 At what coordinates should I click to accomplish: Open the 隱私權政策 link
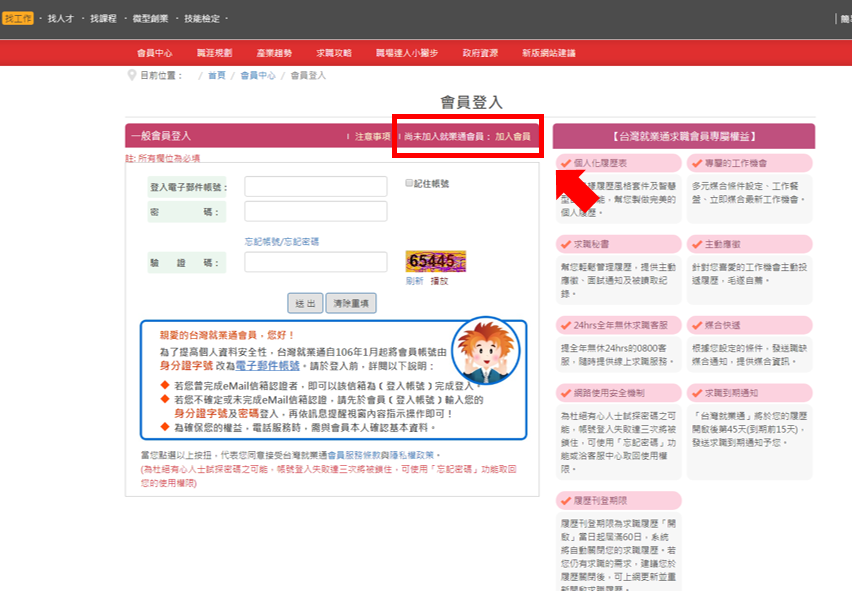pyautogui.click(x=412, y=455)
